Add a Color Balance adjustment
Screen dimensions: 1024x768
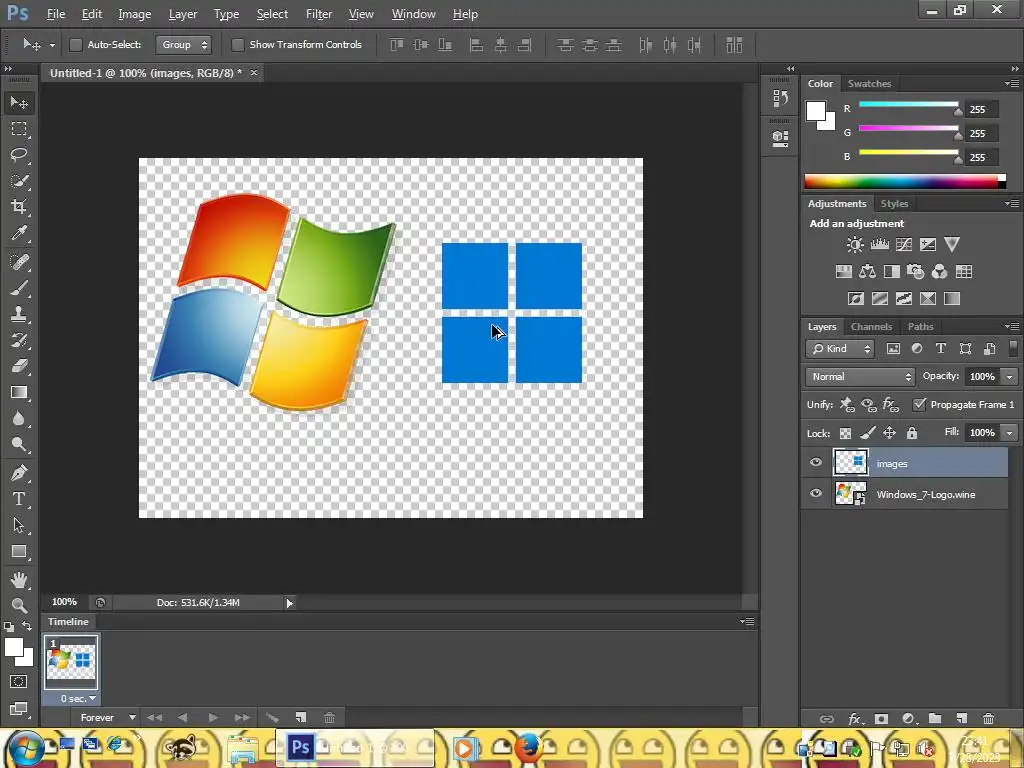[x=867, y=272]
